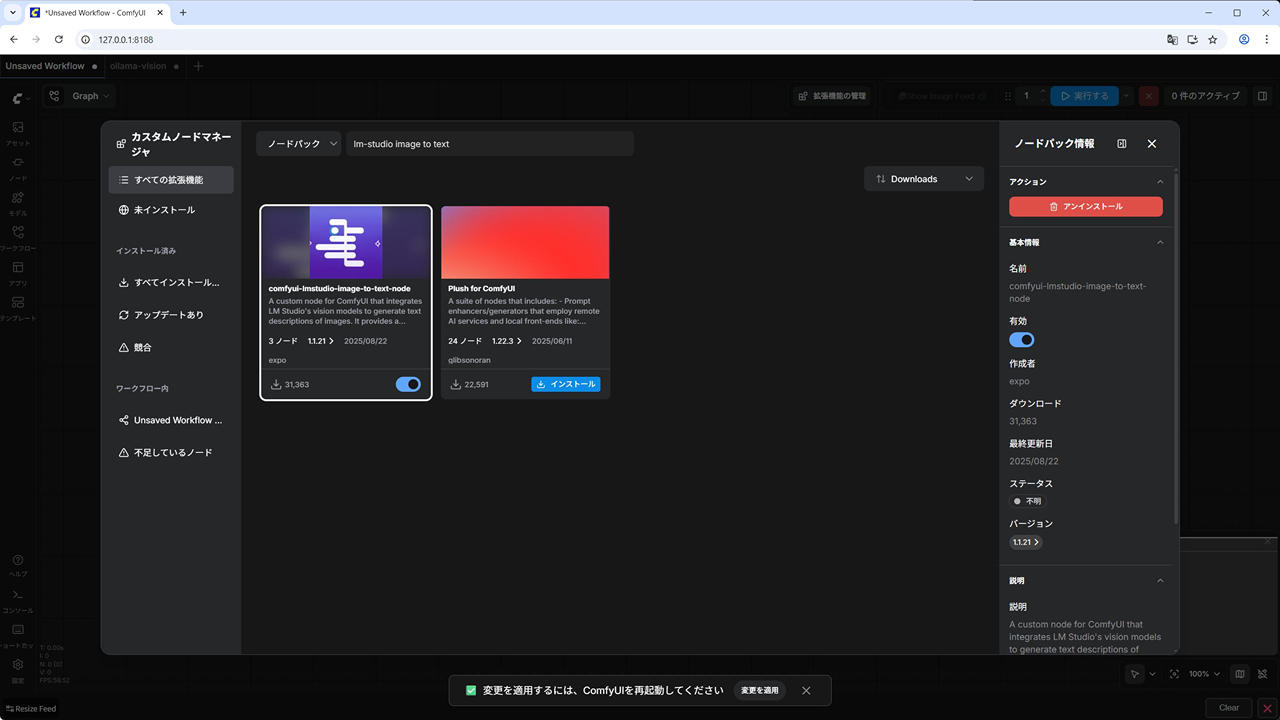
Task: Open the new workflow tab plus icon
Action: [198, 66]
